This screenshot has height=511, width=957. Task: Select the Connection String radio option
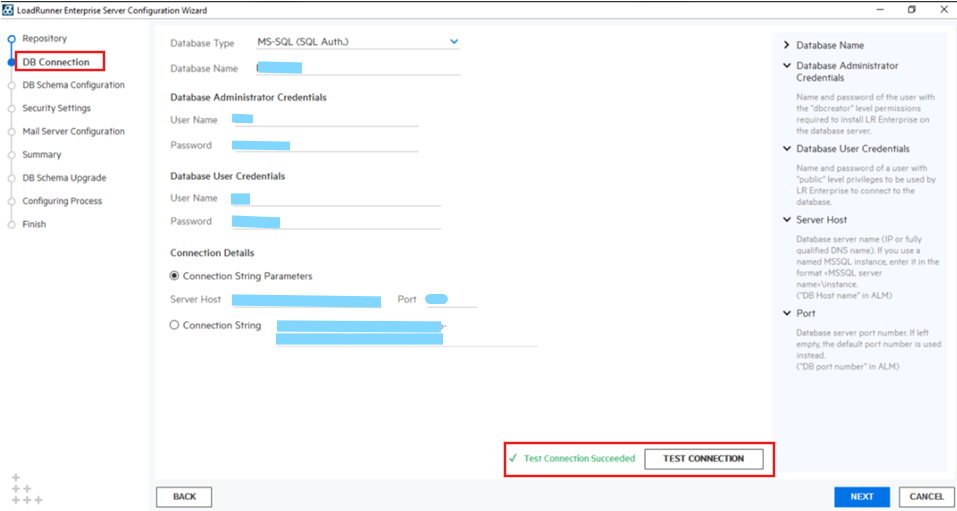pyautogui.click(x=175, y=325)
